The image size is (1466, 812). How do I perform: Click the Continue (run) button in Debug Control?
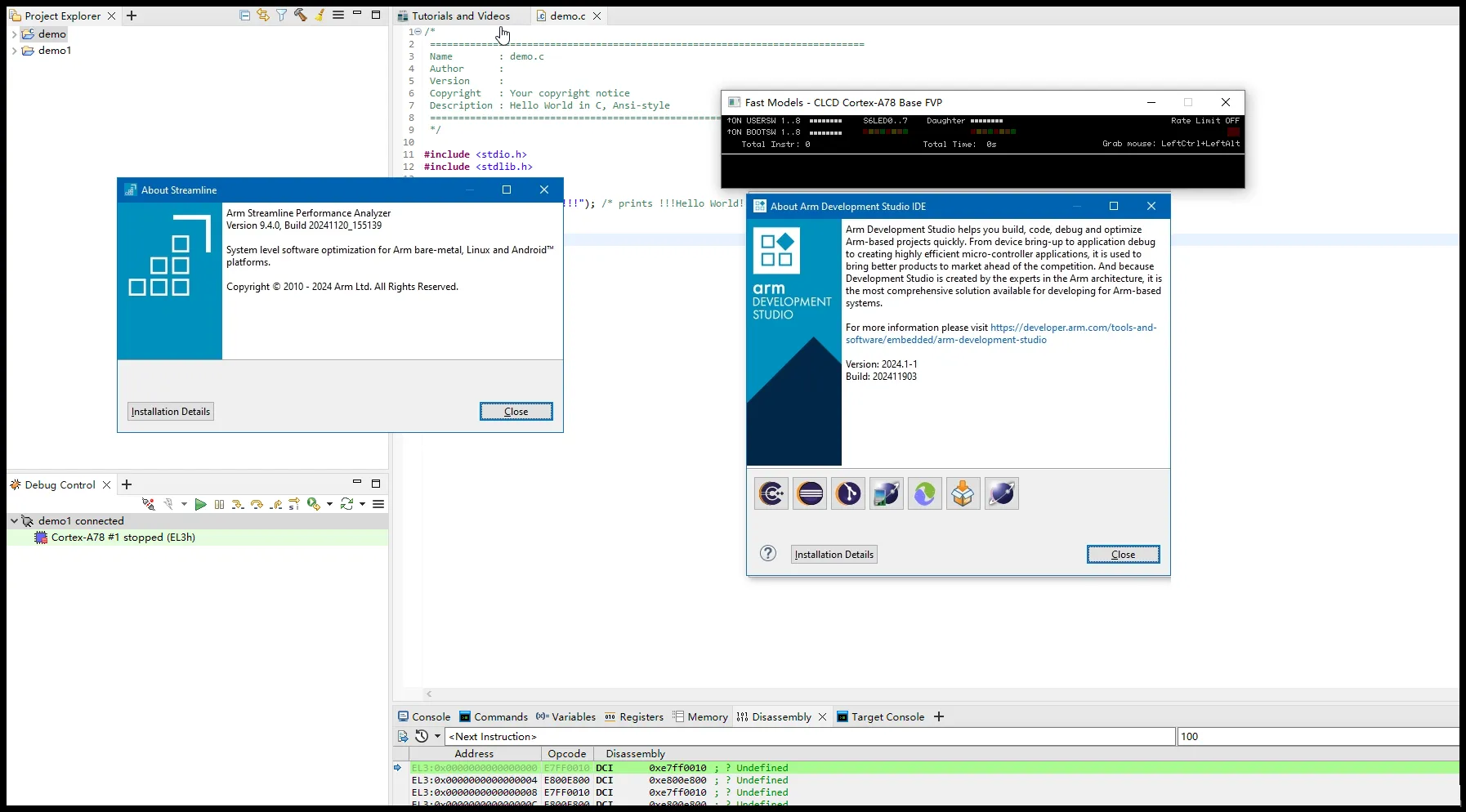tap(200, 504)
